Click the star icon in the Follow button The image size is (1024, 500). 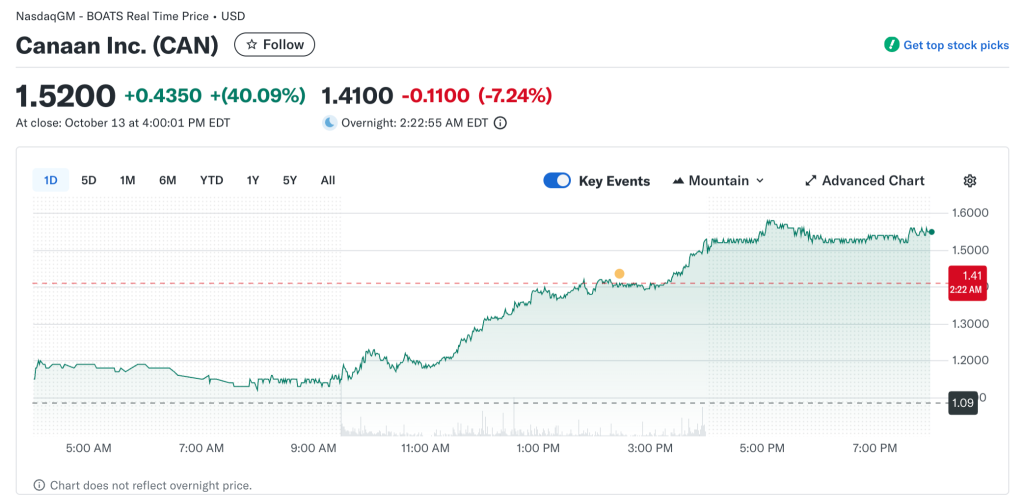[252, 45]
